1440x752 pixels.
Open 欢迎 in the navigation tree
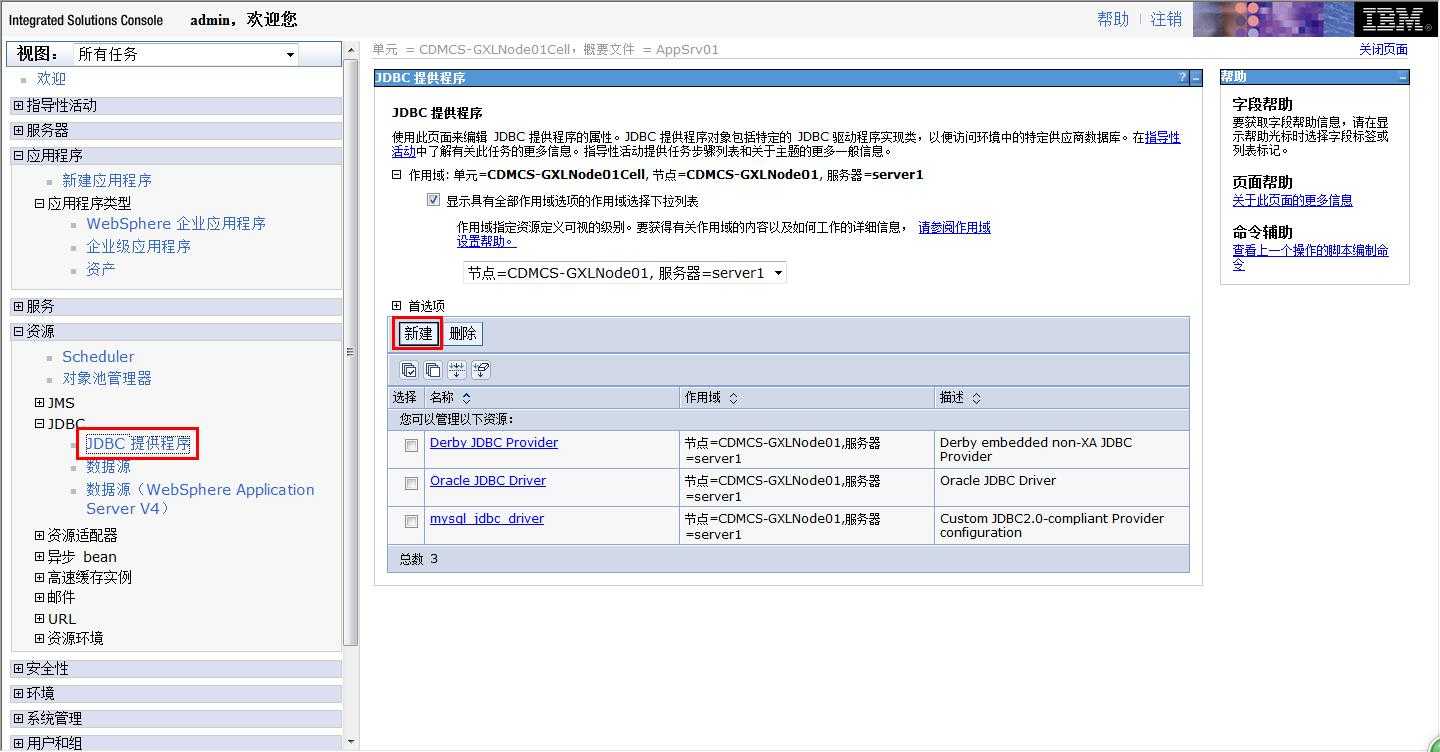(x=51, y=79)
